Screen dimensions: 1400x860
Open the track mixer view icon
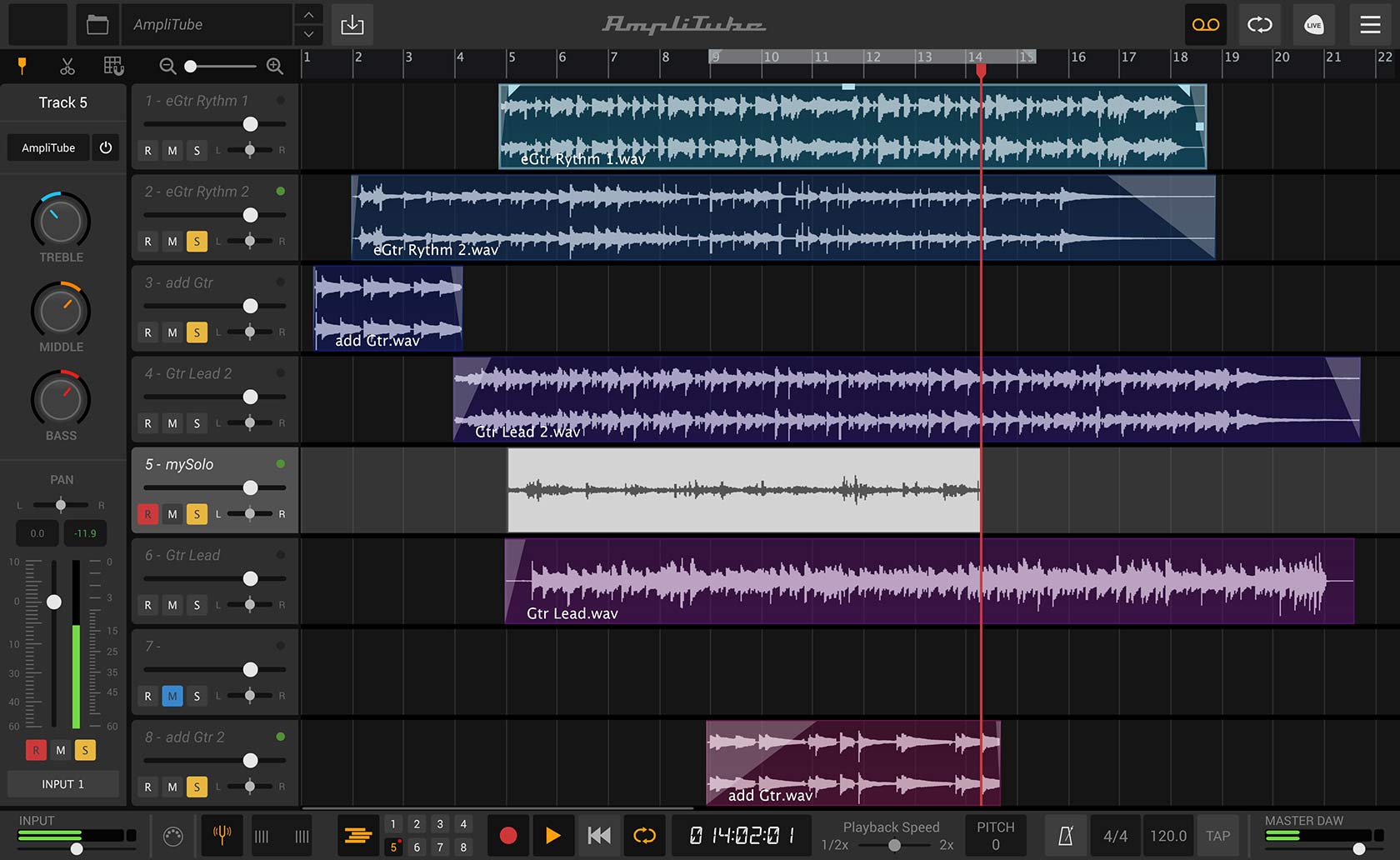click(357, 835)
